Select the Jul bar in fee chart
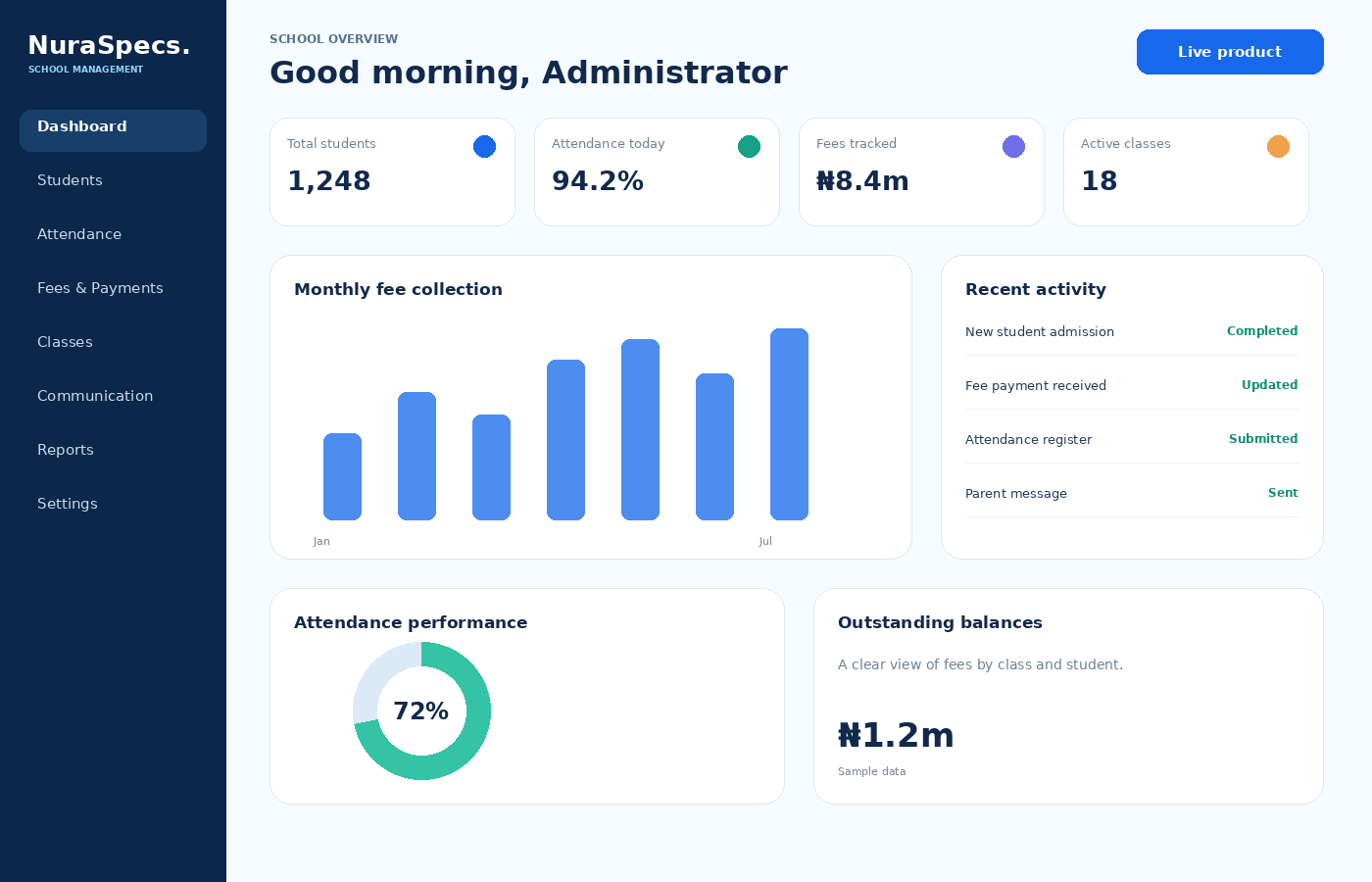The height and width of the screenshot is (882, 1372). [789, 424]
